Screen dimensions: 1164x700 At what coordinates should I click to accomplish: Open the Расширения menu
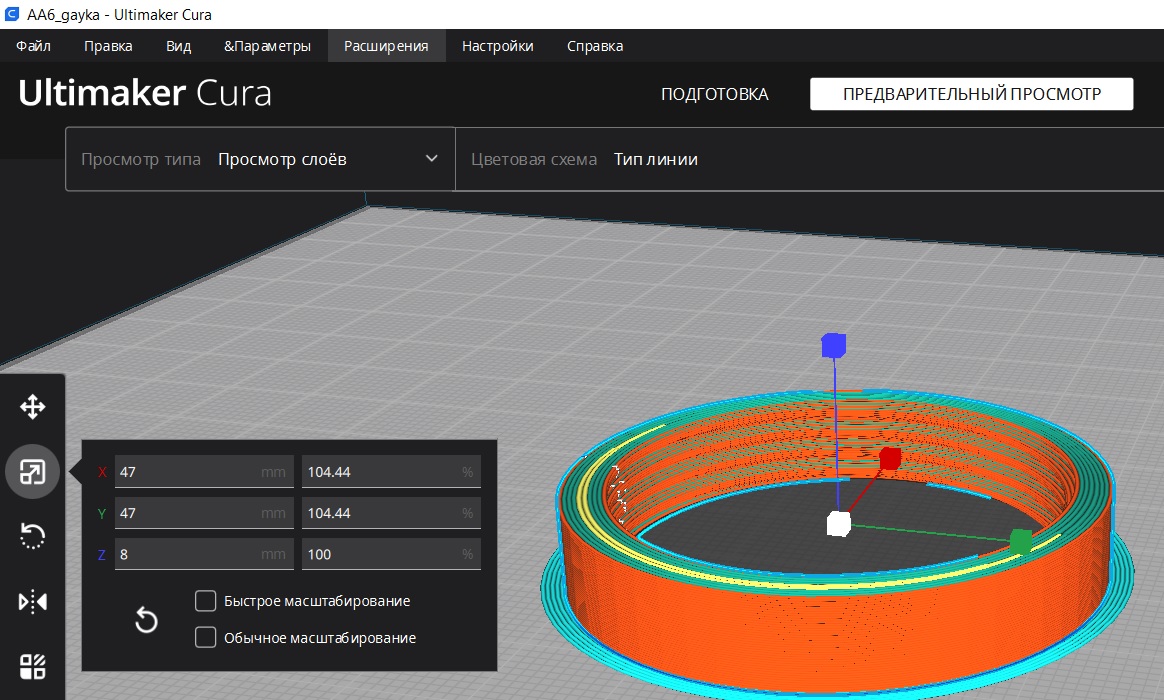tap(386, 46)
